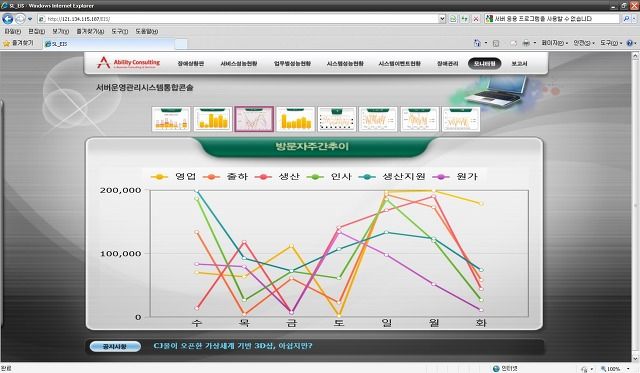Open a new blank browser tab
Screen dimensions: 640x373
coord(181,44)
